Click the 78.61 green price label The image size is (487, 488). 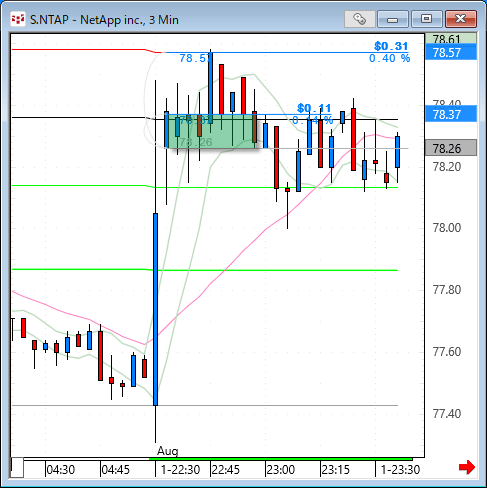(451, 39)
